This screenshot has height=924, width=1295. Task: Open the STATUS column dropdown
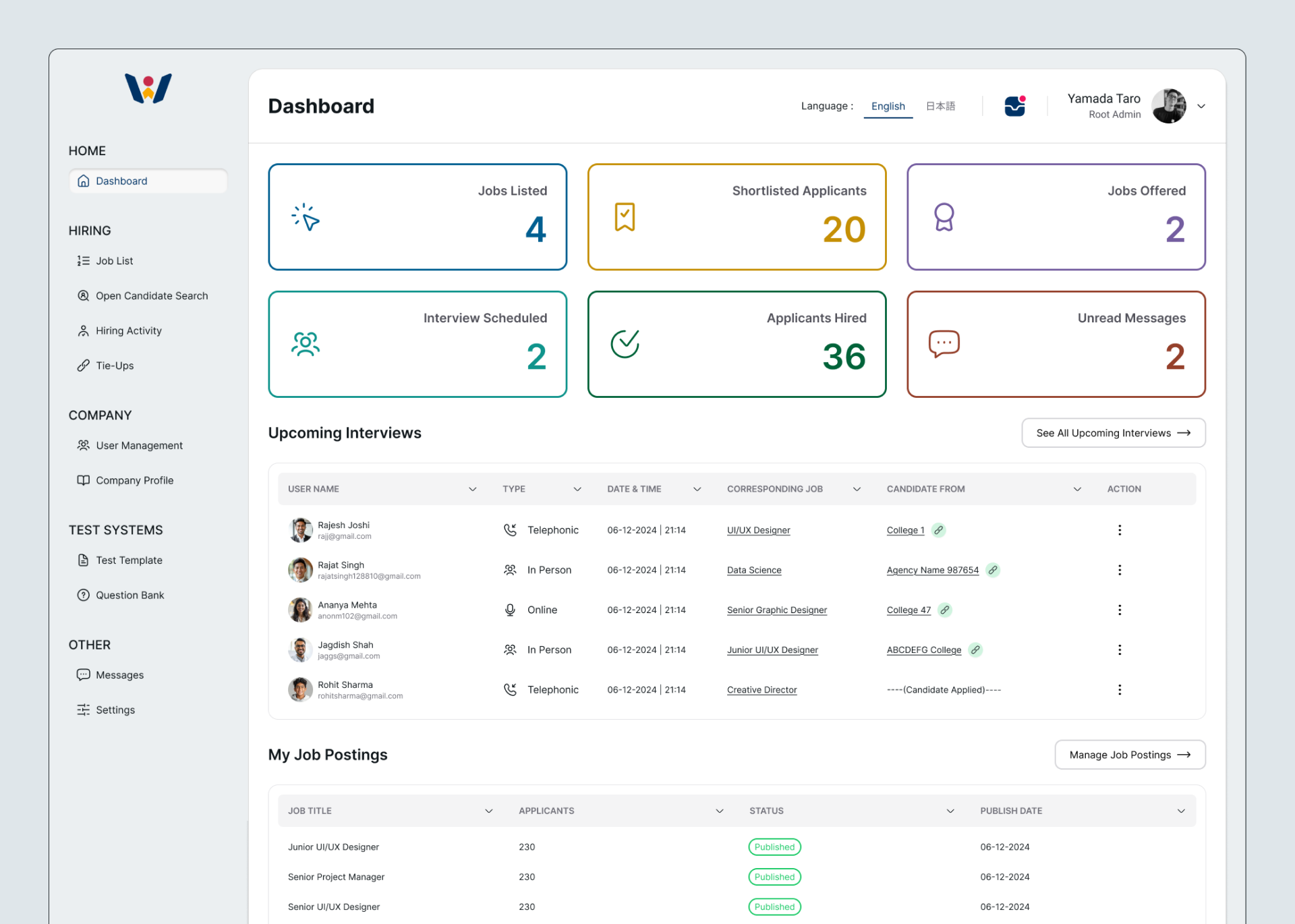[950, 811]
